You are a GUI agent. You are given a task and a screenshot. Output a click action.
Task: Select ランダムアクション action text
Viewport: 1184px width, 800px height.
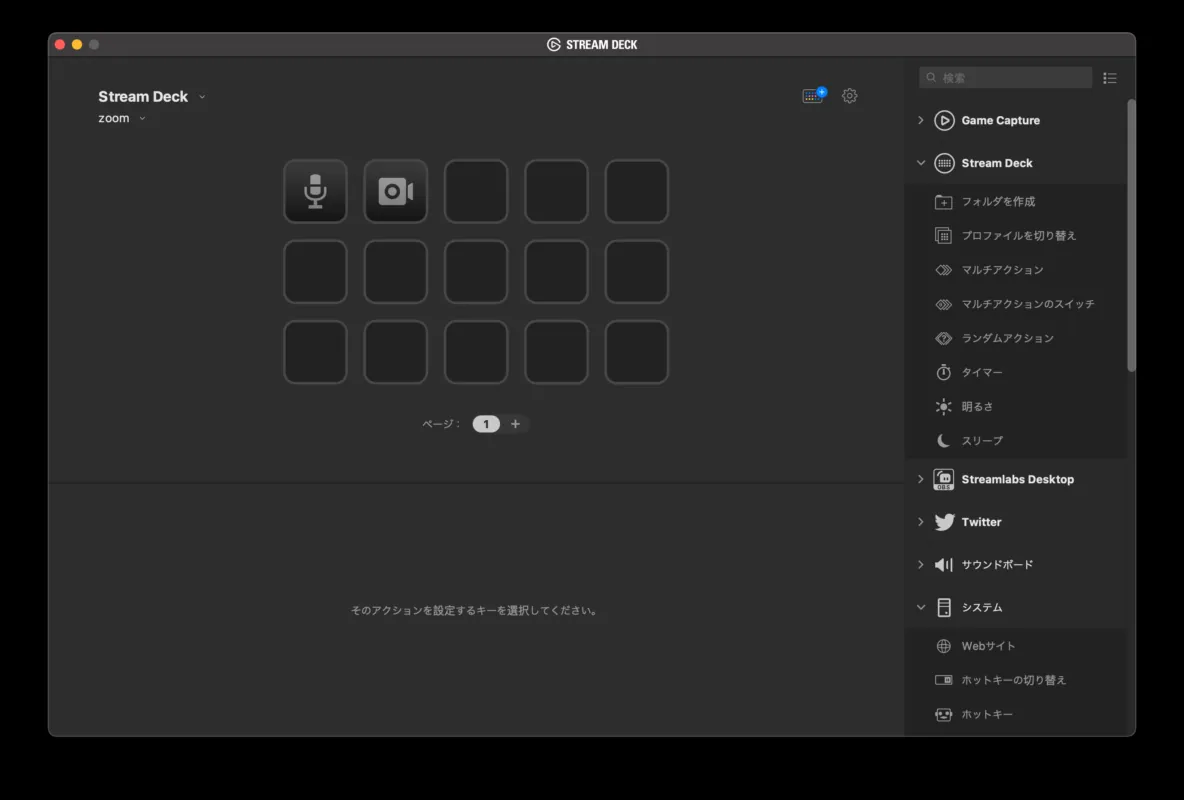(x=1007, y=338)
